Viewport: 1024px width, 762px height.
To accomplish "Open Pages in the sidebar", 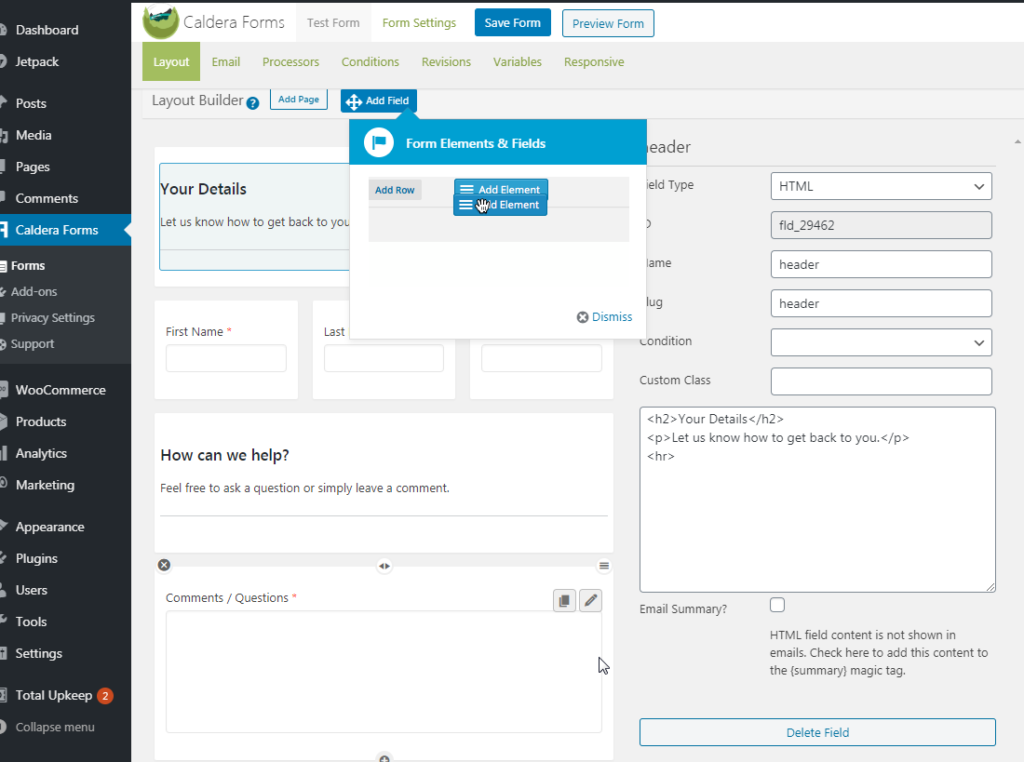I will [33, 167].
